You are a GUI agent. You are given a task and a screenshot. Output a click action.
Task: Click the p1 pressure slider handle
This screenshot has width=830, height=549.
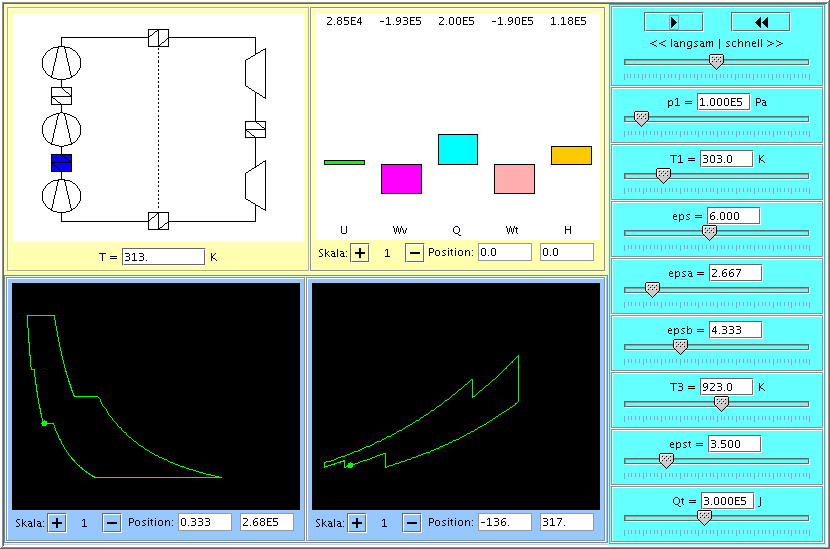point(641,118)
